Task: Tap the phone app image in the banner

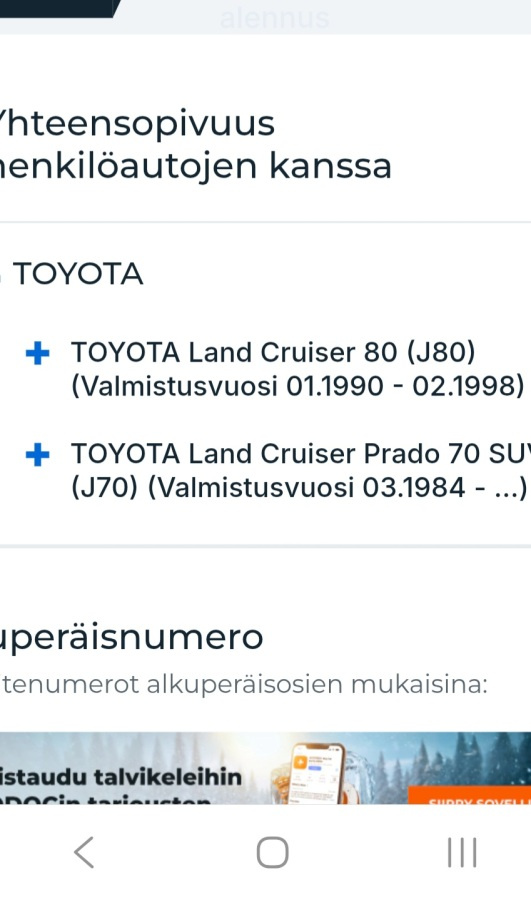Action: point(317,773)
